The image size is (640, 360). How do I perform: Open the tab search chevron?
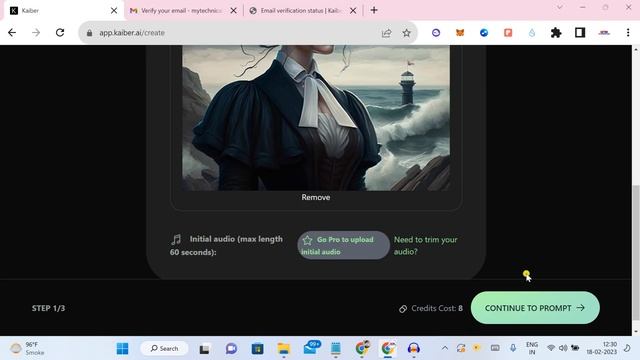click(560, 7)
